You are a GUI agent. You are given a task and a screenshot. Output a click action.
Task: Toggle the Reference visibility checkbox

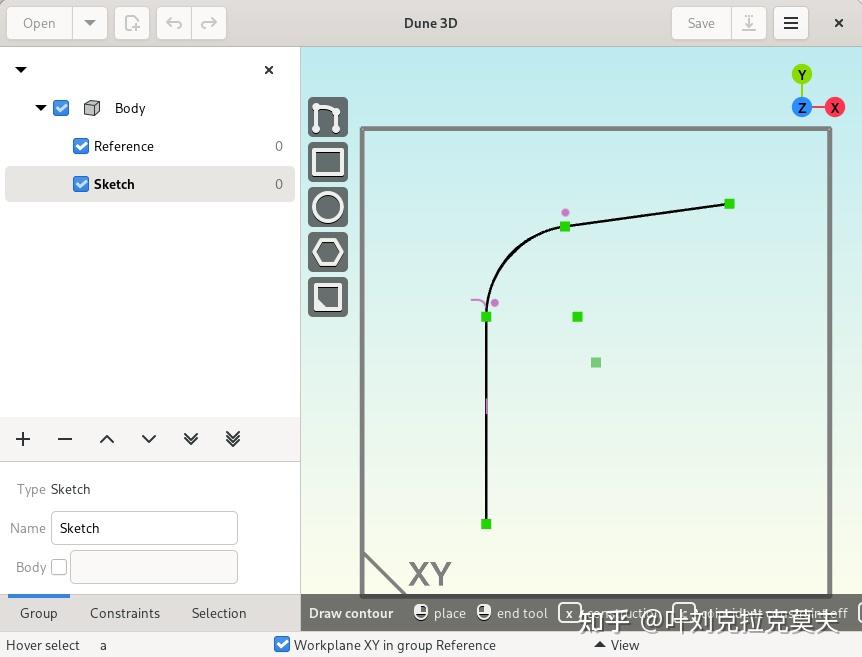pyautogui.click(x=80, y=146)
